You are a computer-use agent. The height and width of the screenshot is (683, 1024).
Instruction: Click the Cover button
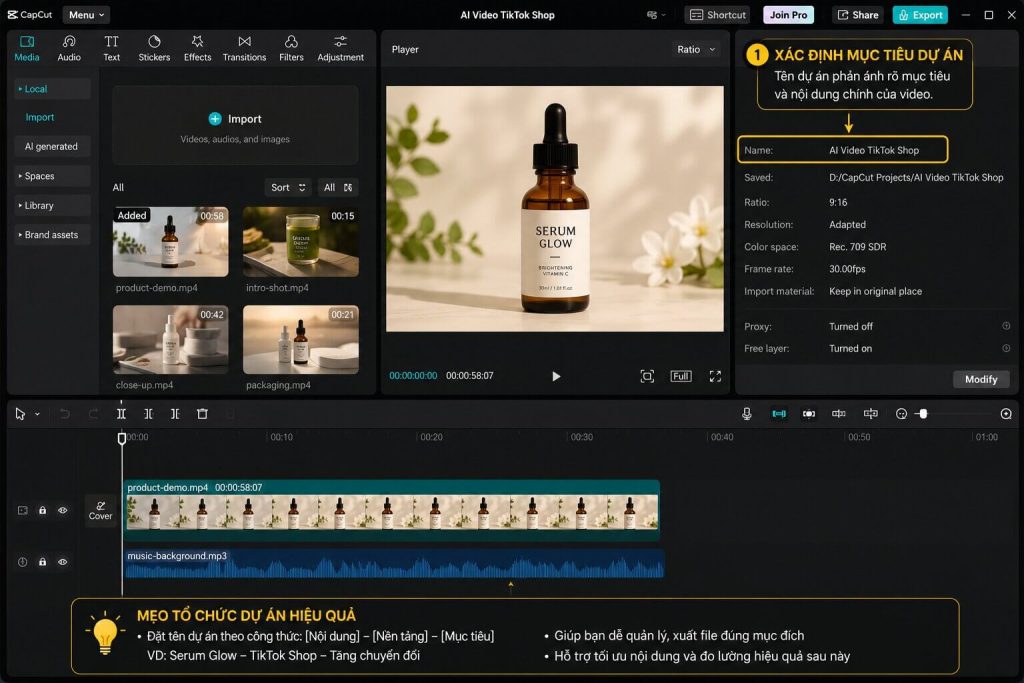tap(101, 511)
